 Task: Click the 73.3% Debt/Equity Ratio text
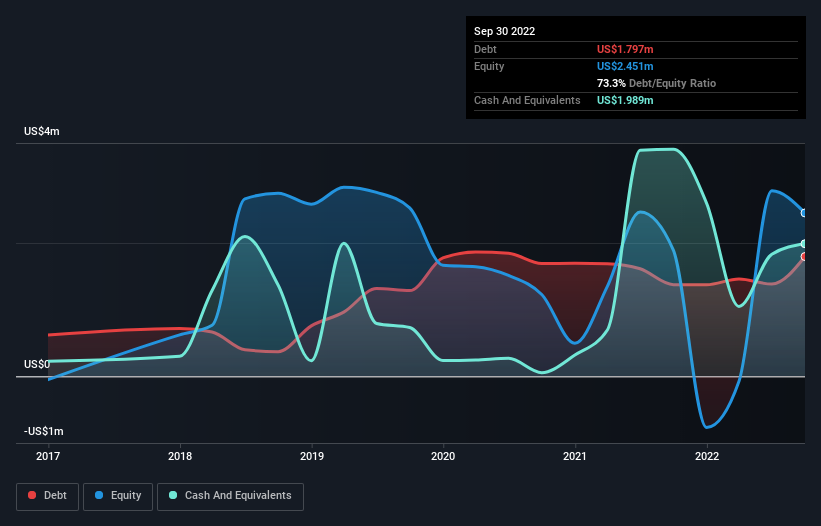657,83
